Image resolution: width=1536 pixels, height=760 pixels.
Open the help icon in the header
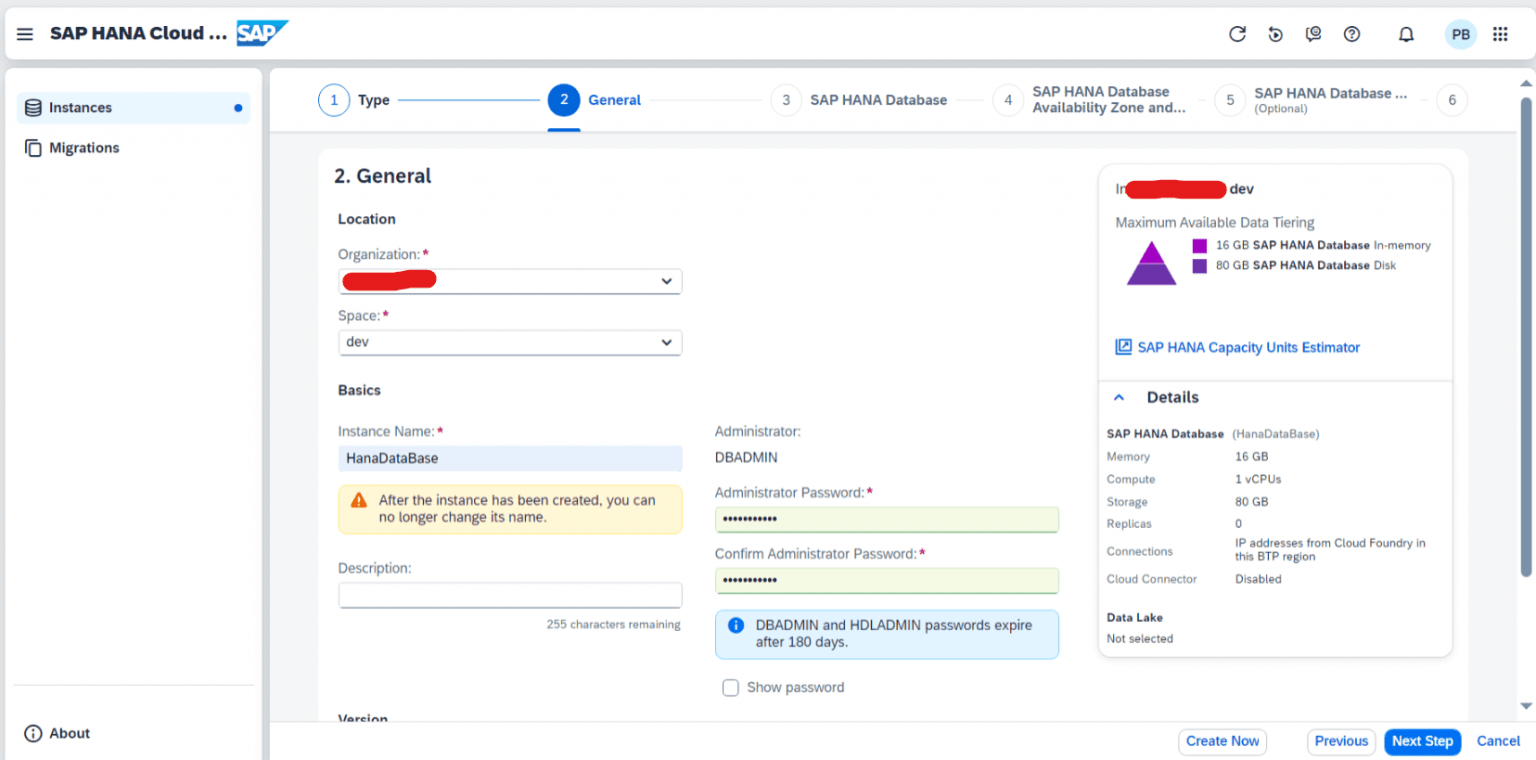click(x=1351, y=33)
